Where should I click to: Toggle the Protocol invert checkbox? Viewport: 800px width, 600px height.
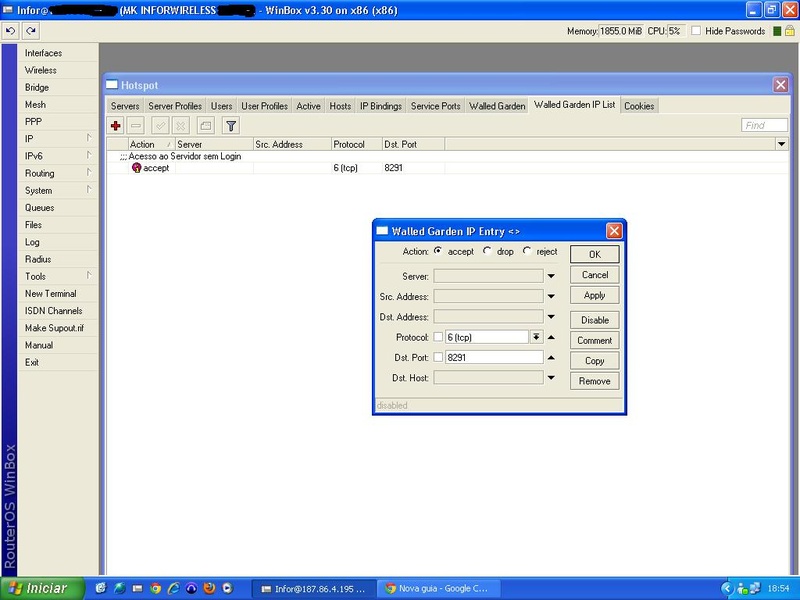(438, 337)
